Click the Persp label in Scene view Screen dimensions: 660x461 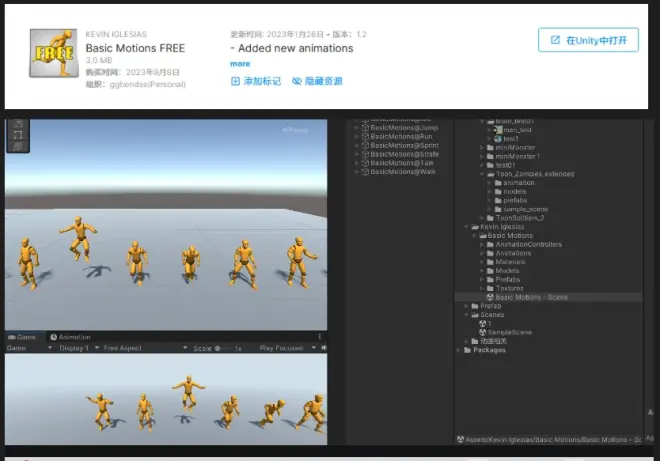point(295,130)
